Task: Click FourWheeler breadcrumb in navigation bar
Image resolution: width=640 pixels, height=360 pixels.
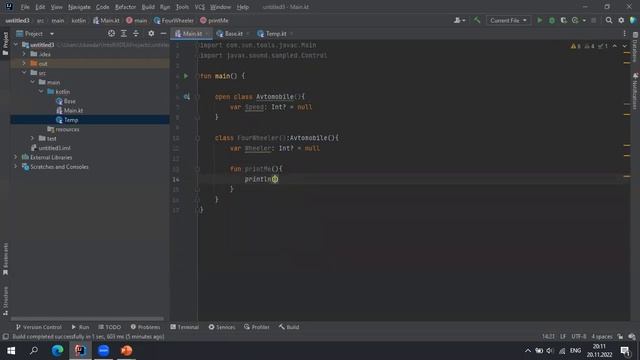Action: coord(173,20)
